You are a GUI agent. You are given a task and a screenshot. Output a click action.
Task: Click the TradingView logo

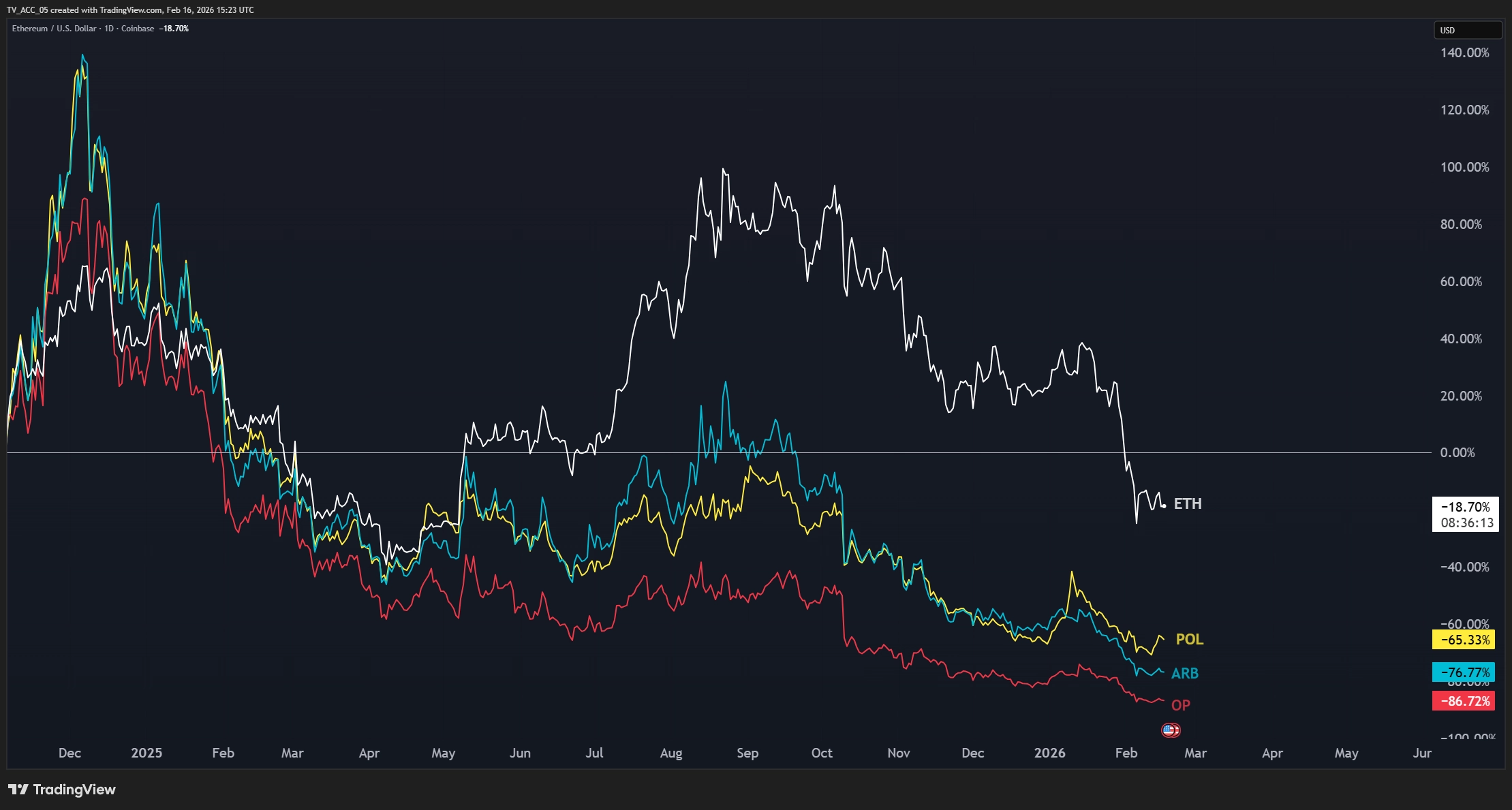[x=62, y=790]
